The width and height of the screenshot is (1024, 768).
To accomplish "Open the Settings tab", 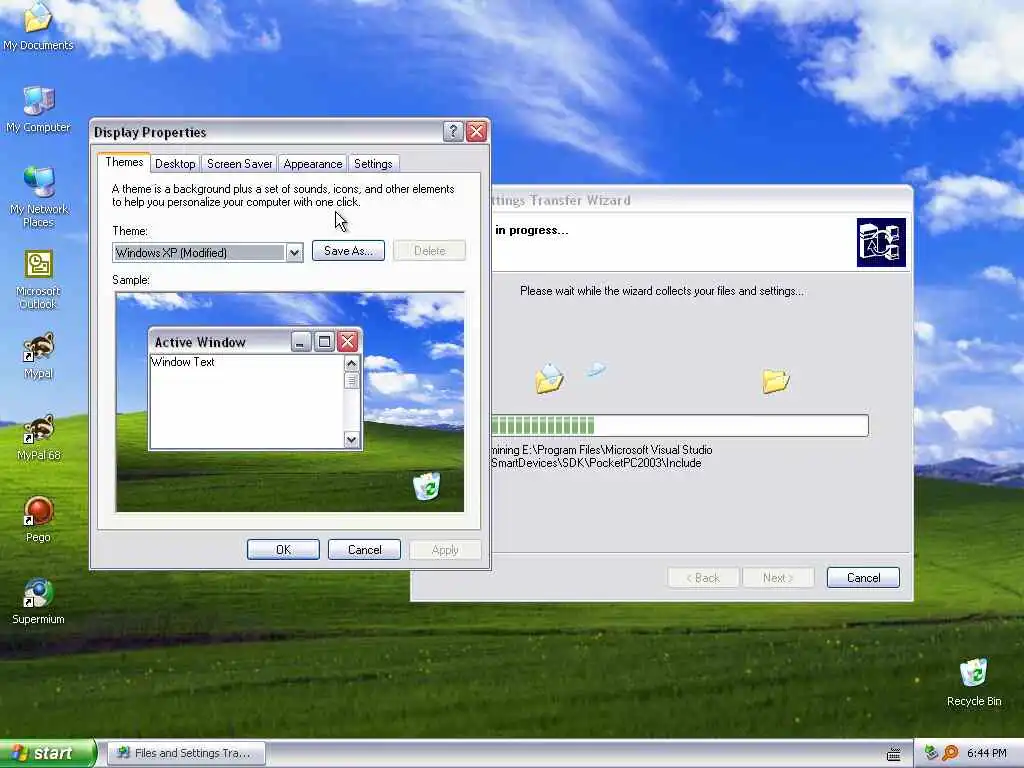I will [373, 164].
